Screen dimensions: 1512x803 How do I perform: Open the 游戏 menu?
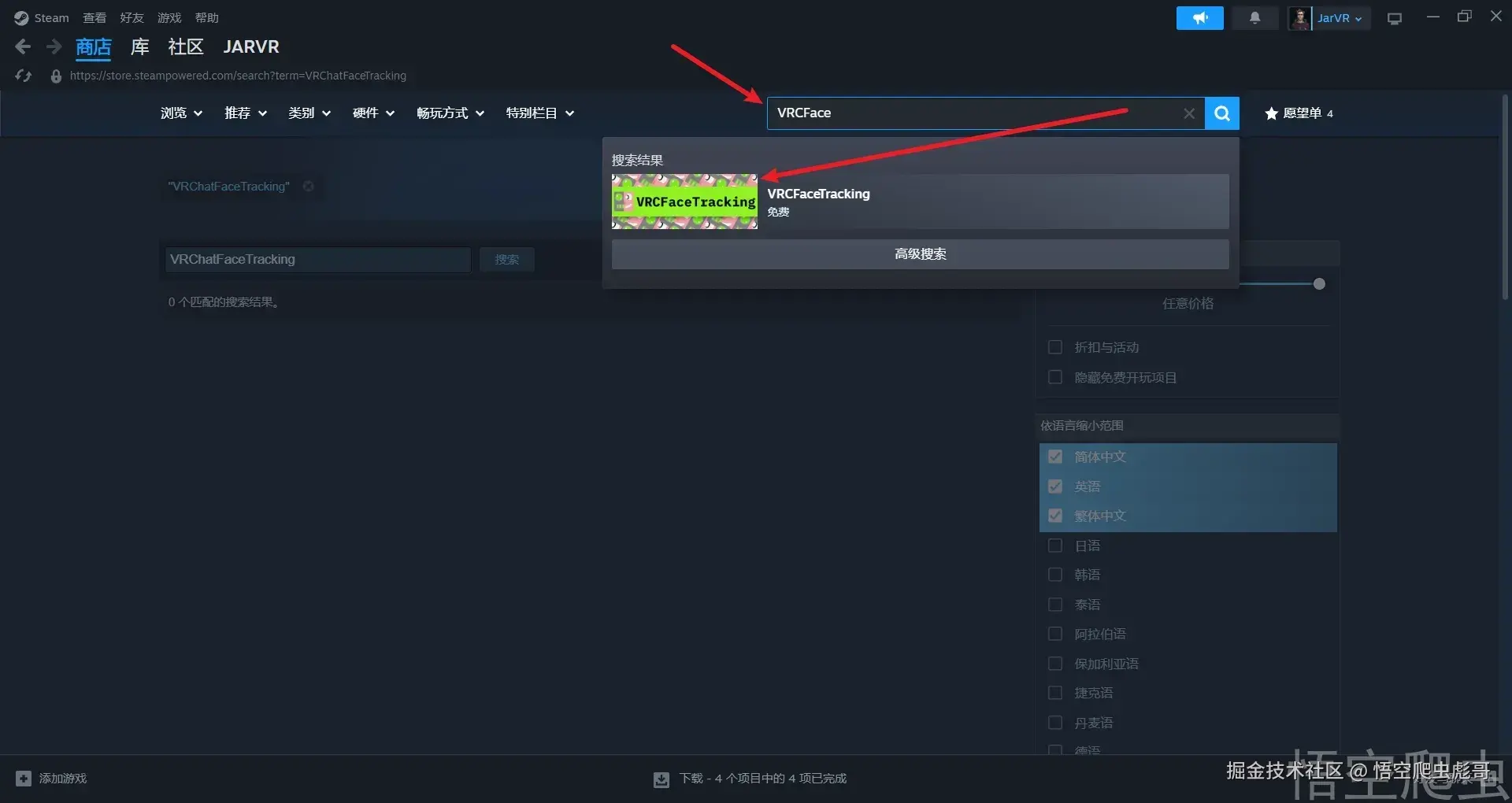(x=169, y=17)
